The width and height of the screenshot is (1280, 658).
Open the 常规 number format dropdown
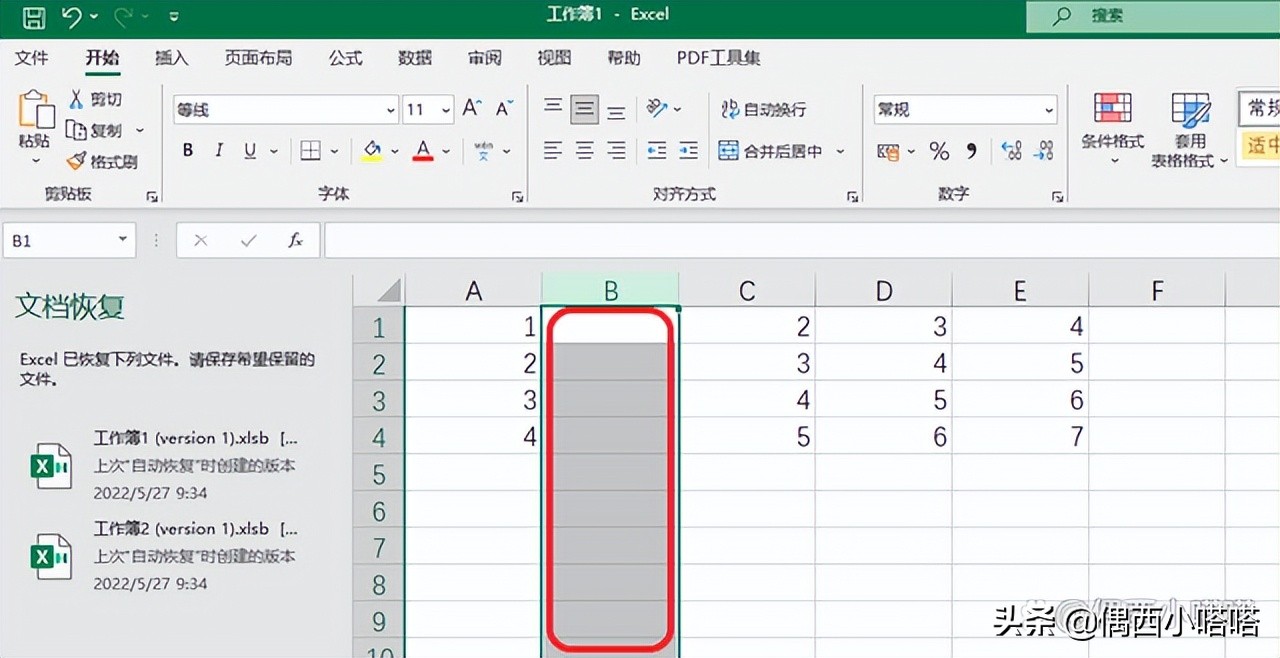pyautogui.click(x=1048, y=109)
